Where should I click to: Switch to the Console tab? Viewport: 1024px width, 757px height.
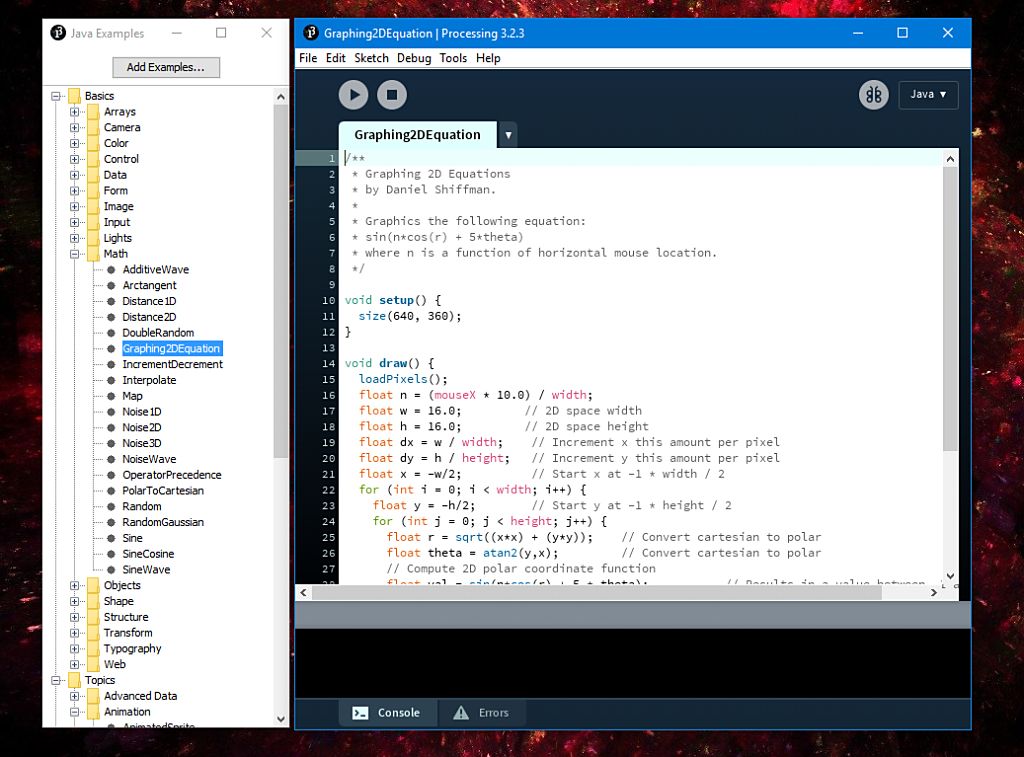click(387, 713)
